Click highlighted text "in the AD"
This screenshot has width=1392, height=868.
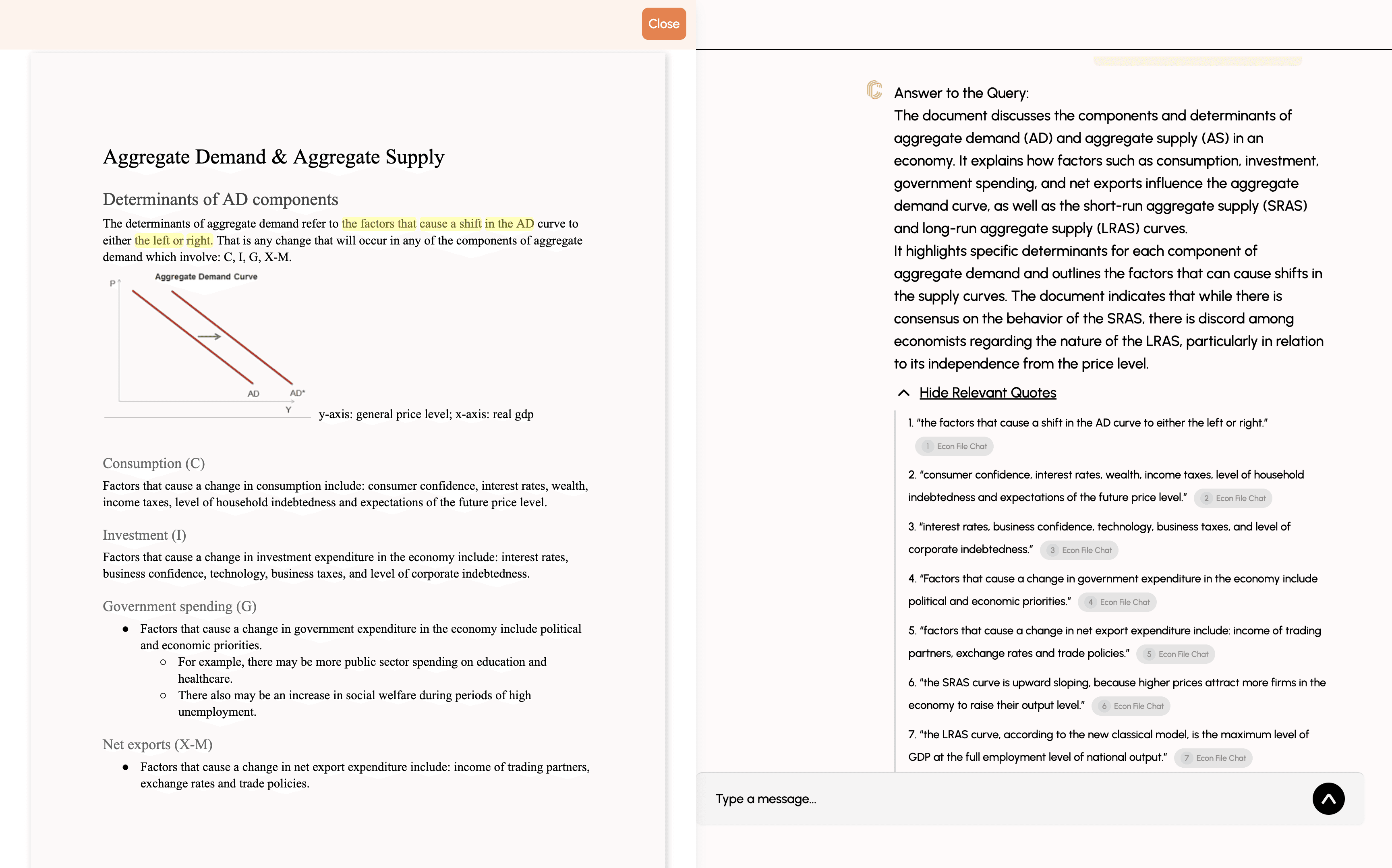click(509, 223)
